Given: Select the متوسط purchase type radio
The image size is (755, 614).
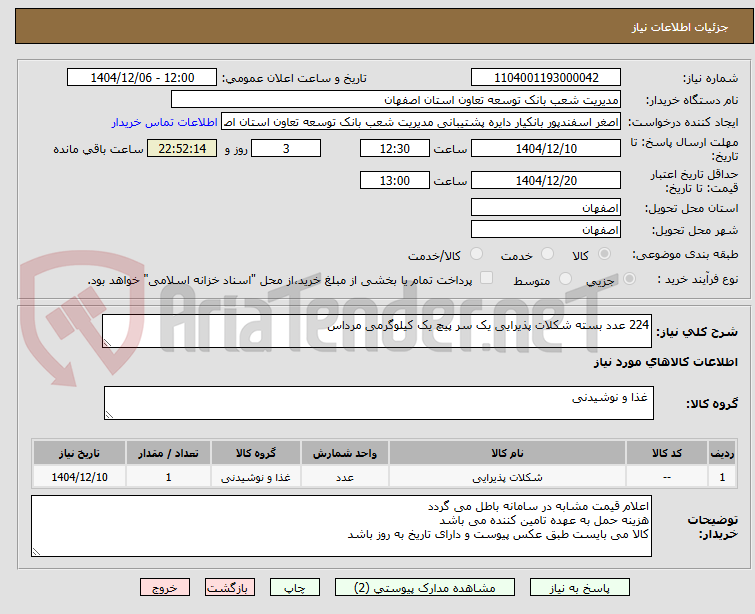Looking at the screenshot, I should (x=565, y=279).
